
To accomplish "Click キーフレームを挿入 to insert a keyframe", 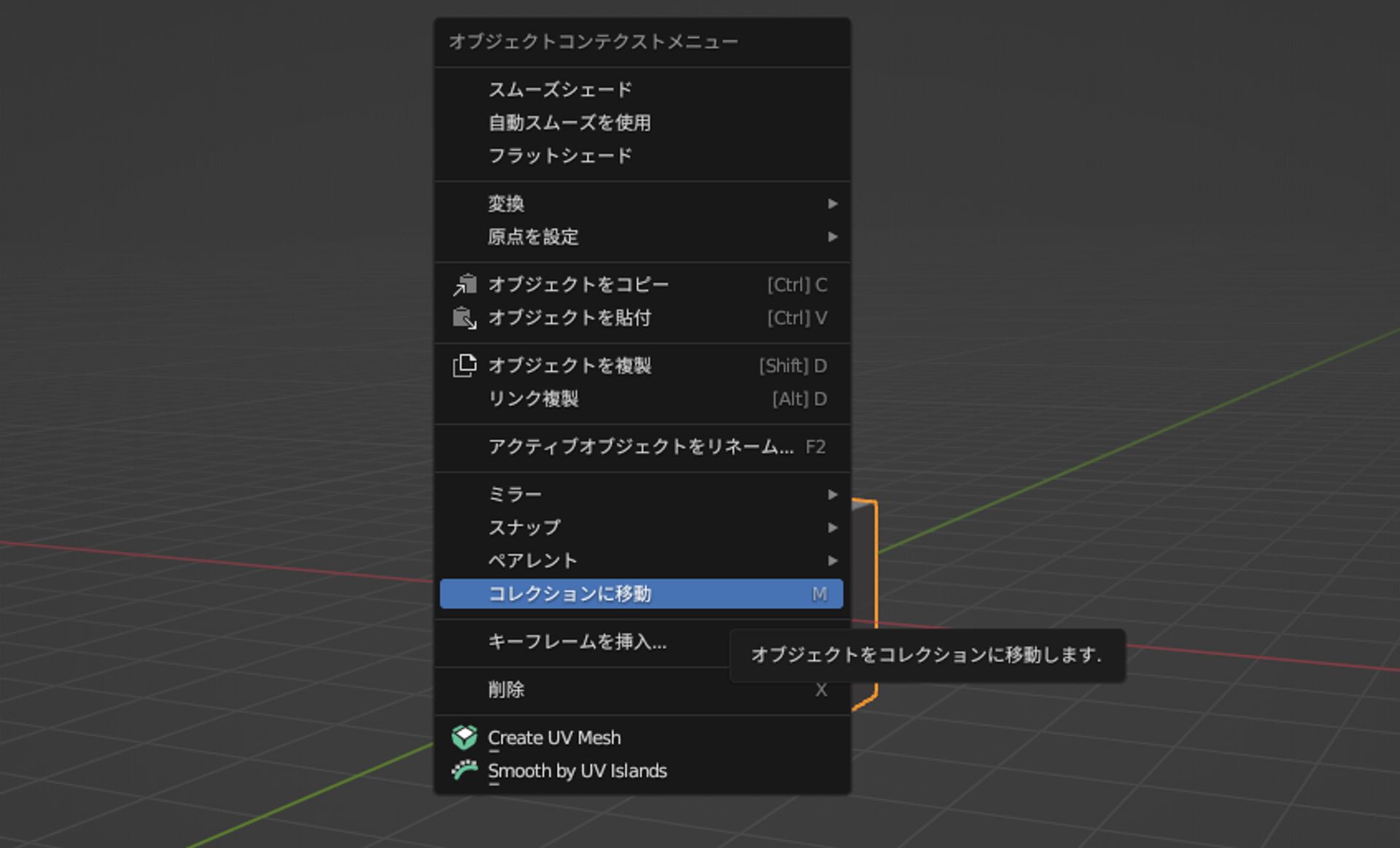I will (x=576, y=643).
